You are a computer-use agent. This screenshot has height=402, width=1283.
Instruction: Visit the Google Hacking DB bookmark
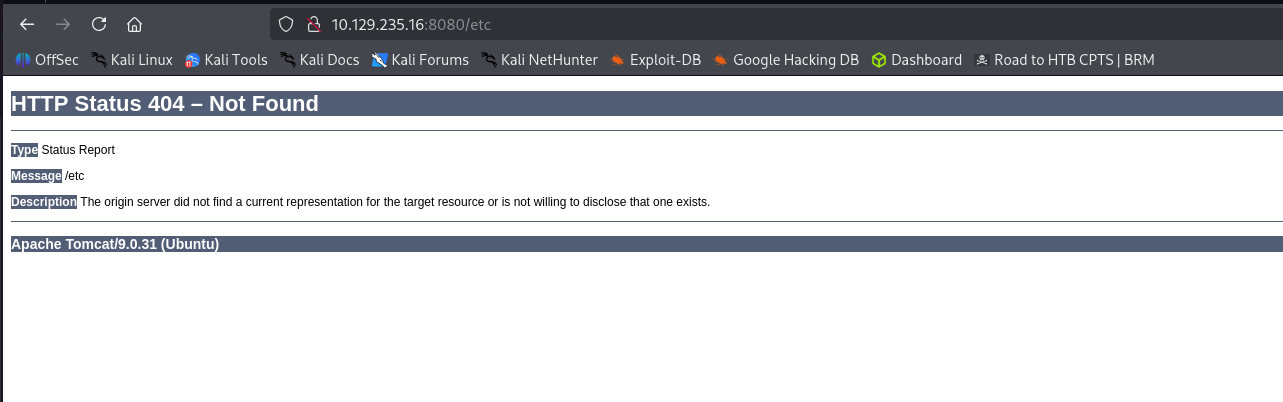786,60
